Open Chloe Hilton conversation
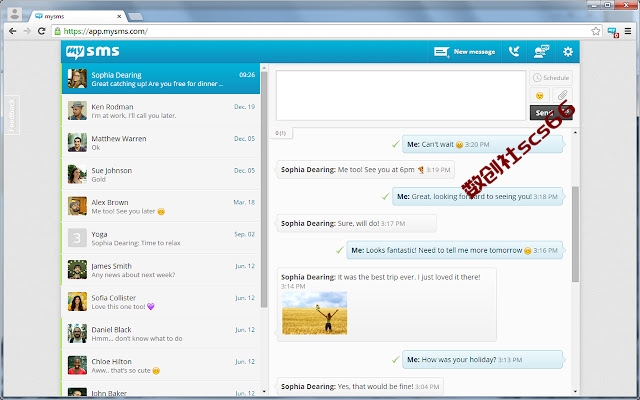 pyautogui.click(x=161, y=365)
